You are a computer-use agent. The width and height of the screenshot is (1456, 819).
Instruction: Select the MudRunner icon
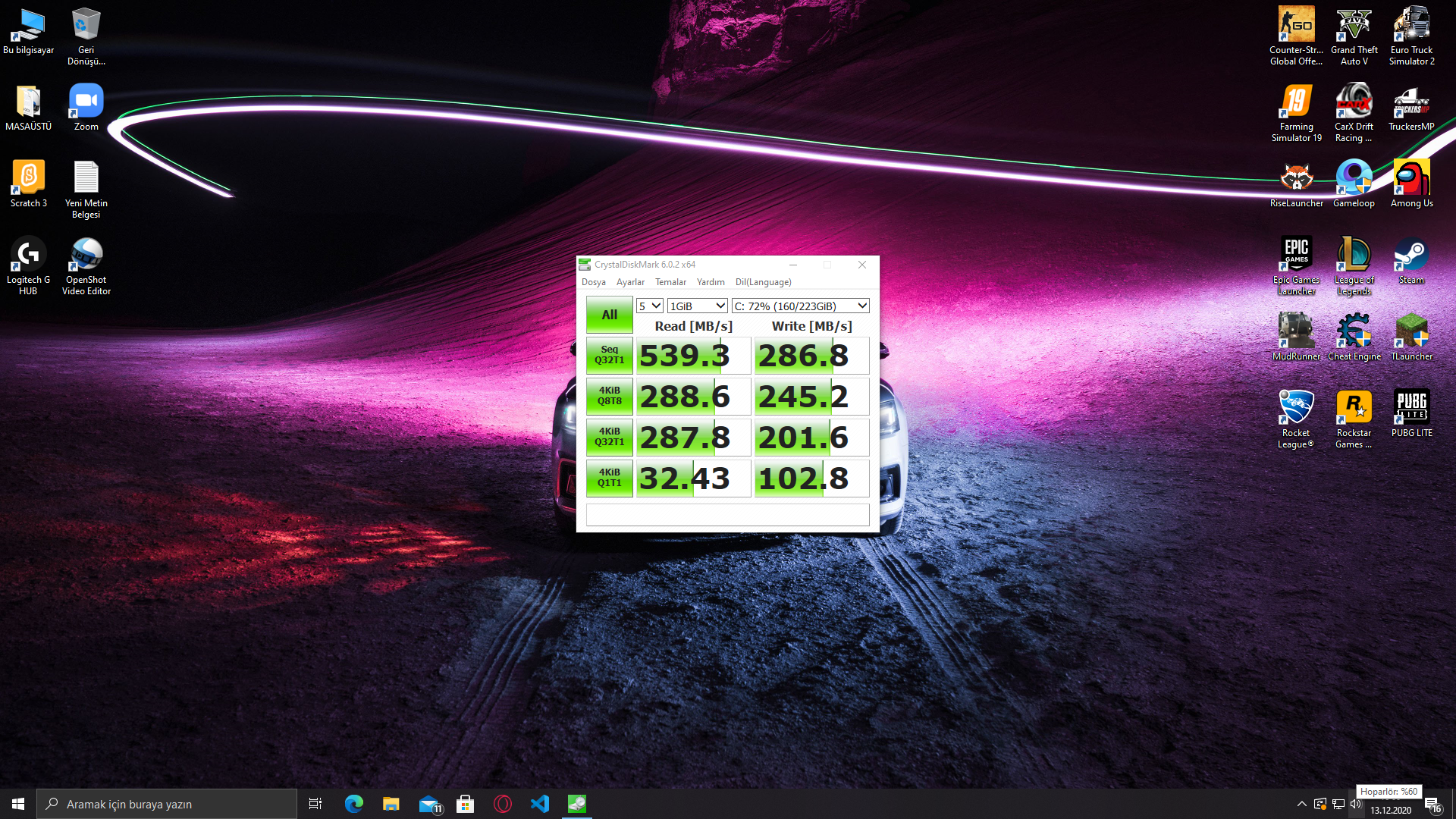(1297, 337)
